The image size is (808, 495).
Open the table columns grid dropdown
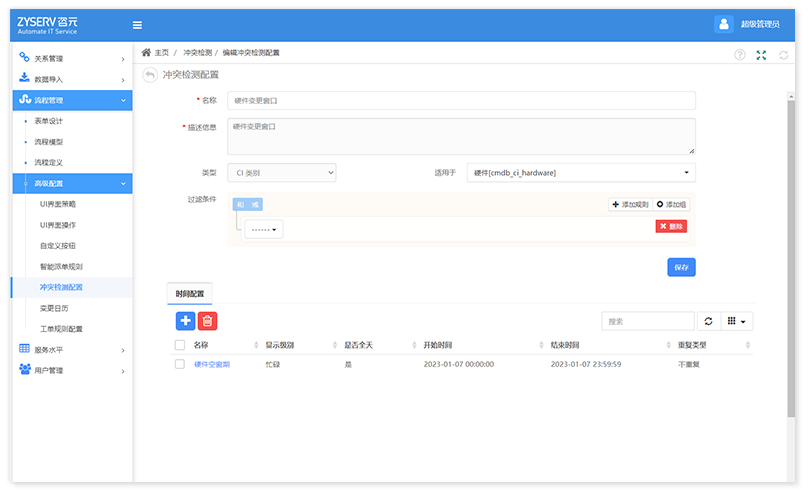738,321
